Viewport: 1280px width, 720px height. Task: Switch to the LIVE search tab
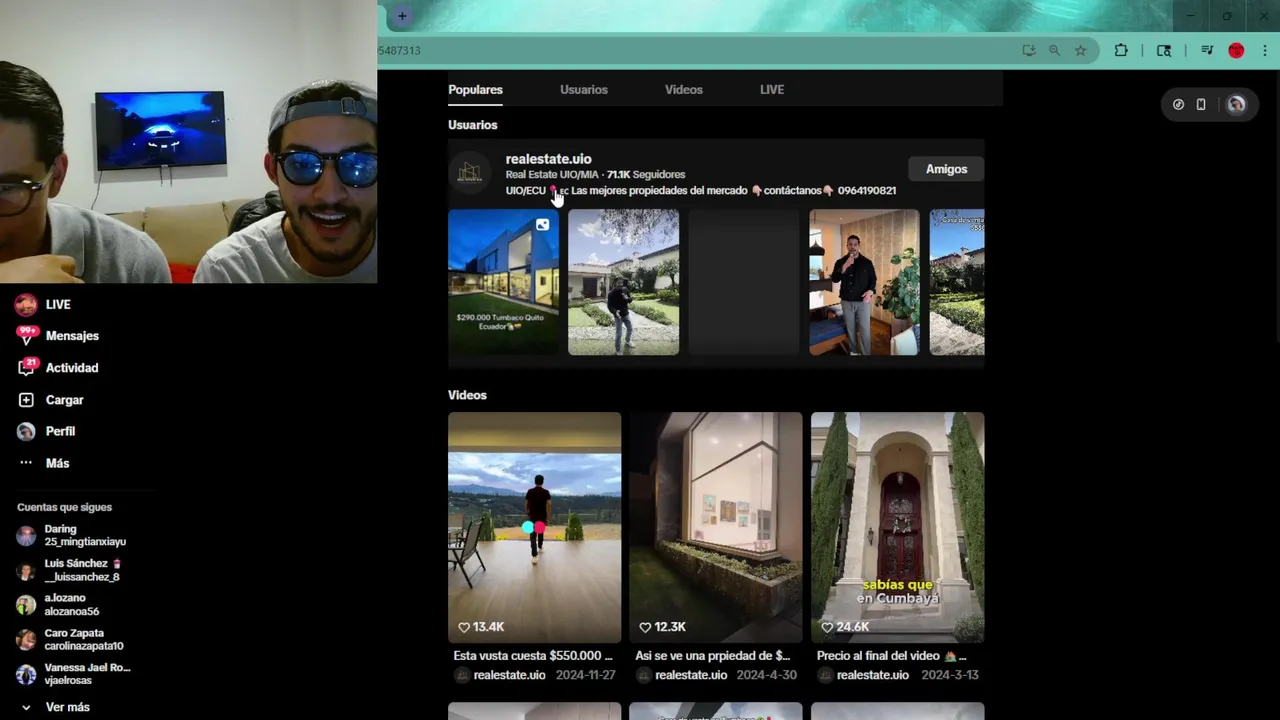[x=772, y=90]
